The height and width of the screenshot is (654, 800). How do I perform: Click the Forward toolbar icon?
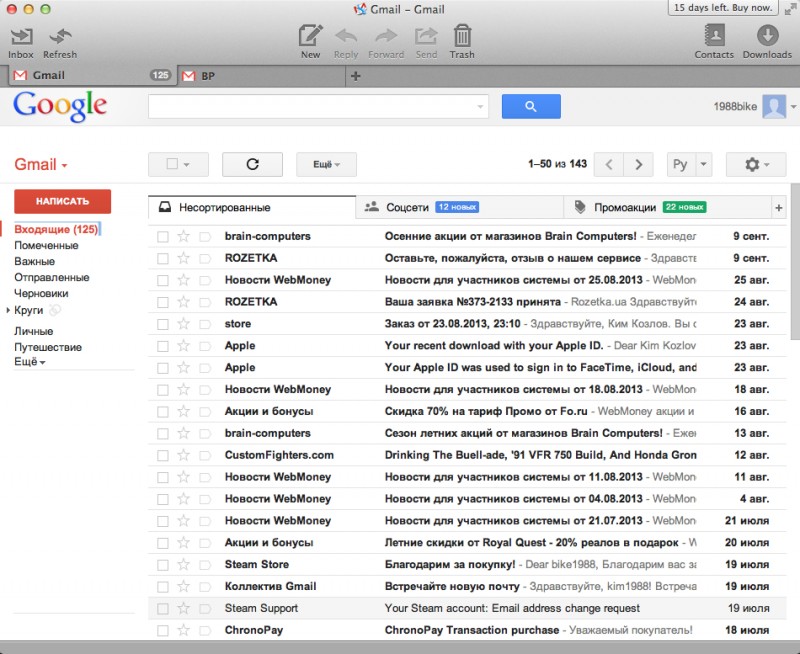point(386,43)
